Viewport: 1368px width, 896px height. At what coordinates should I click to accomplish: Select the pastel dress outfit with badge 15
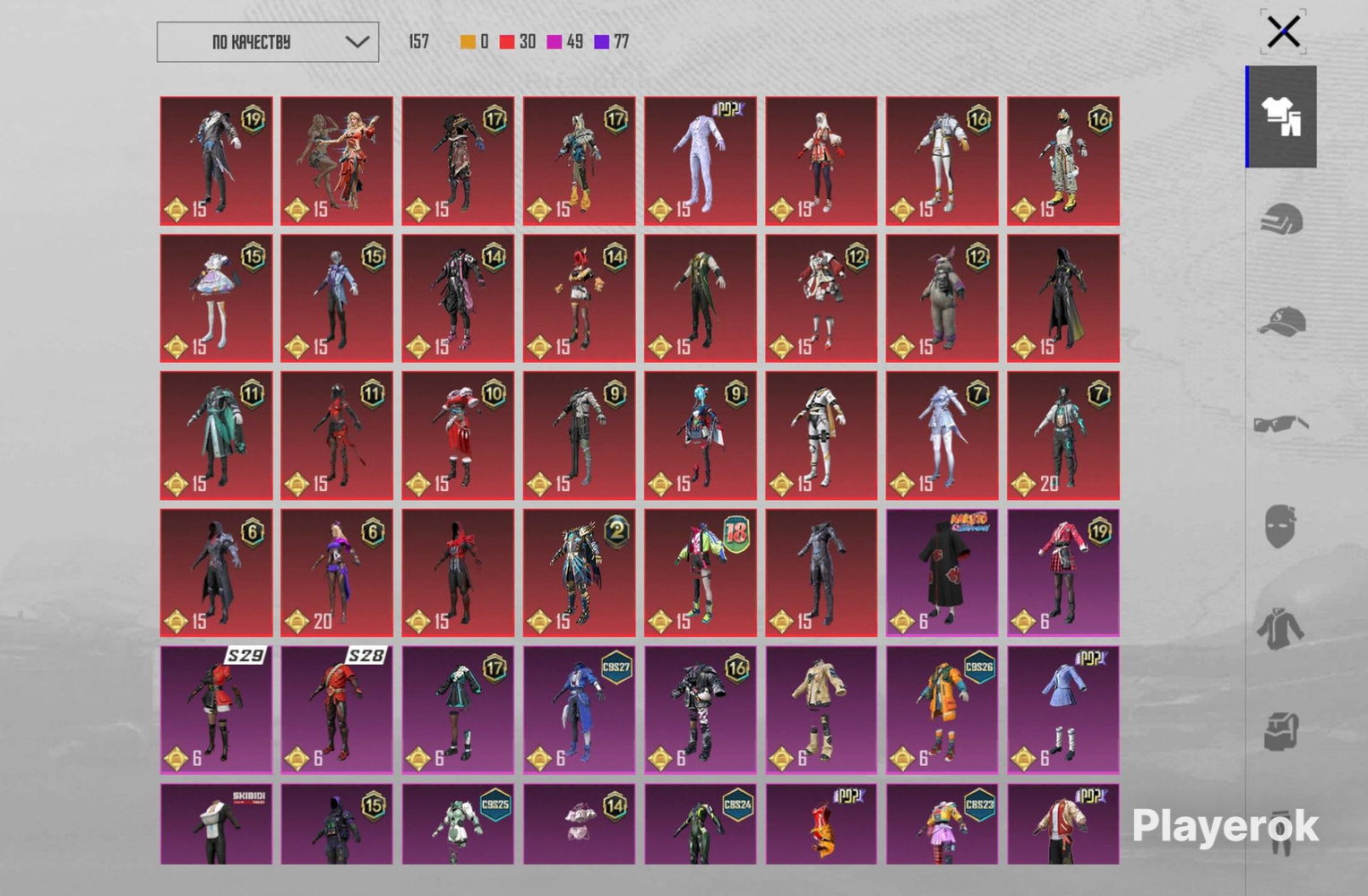[216, 298]
